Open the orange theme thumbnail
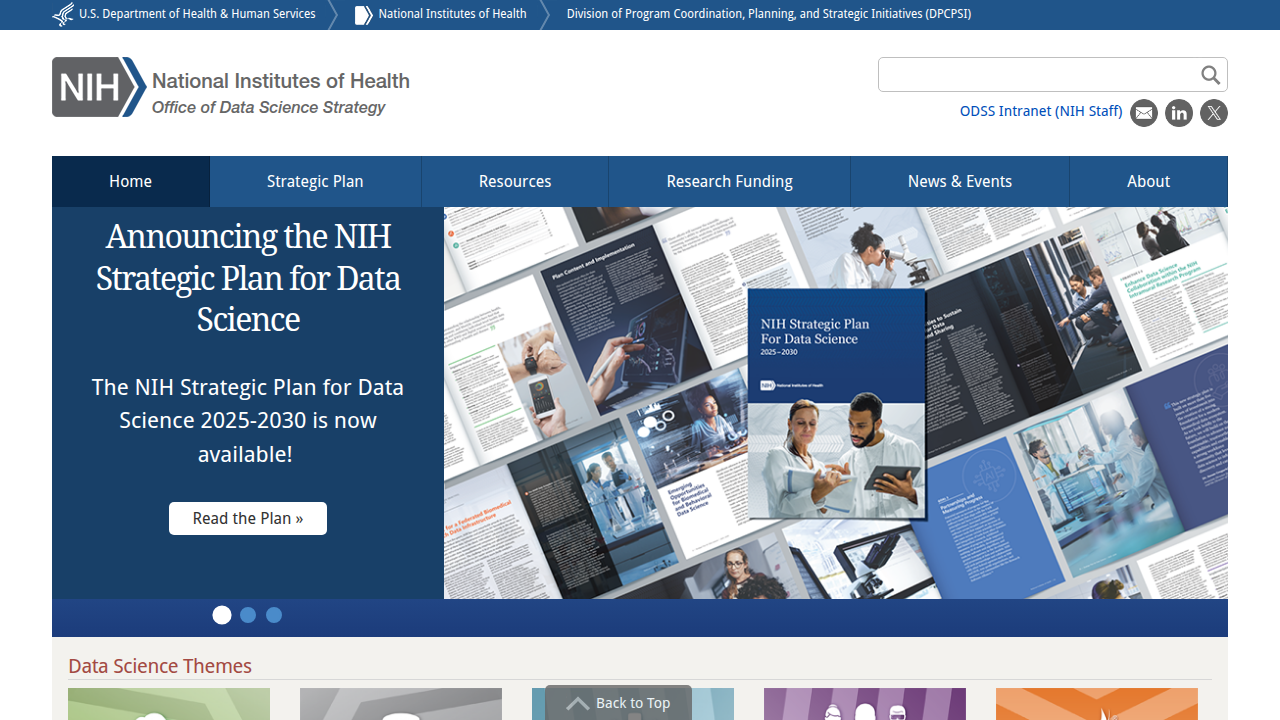1280x720 pixels. [1097, 704]
